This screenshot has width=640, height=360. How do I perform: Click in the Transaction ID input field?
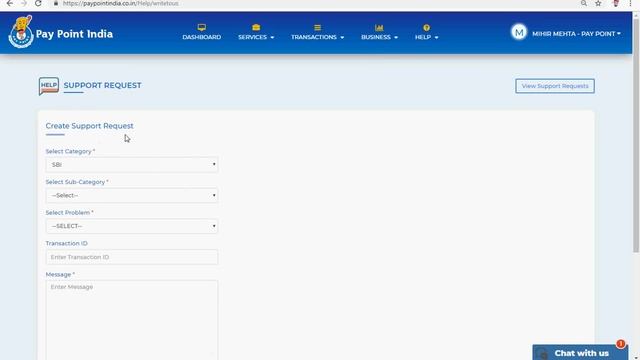pos(132,257)
